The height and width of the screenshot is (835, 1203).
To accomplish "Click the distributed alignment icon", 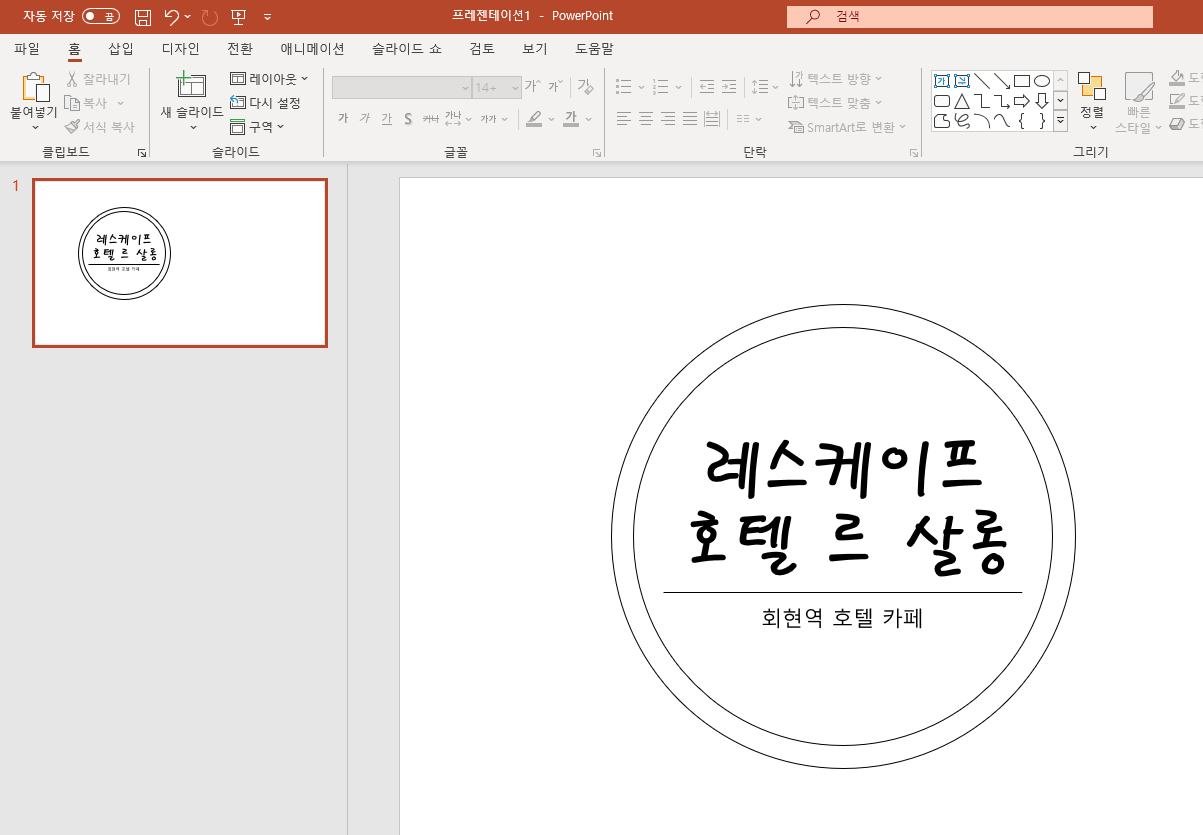I will pos(712,119).
